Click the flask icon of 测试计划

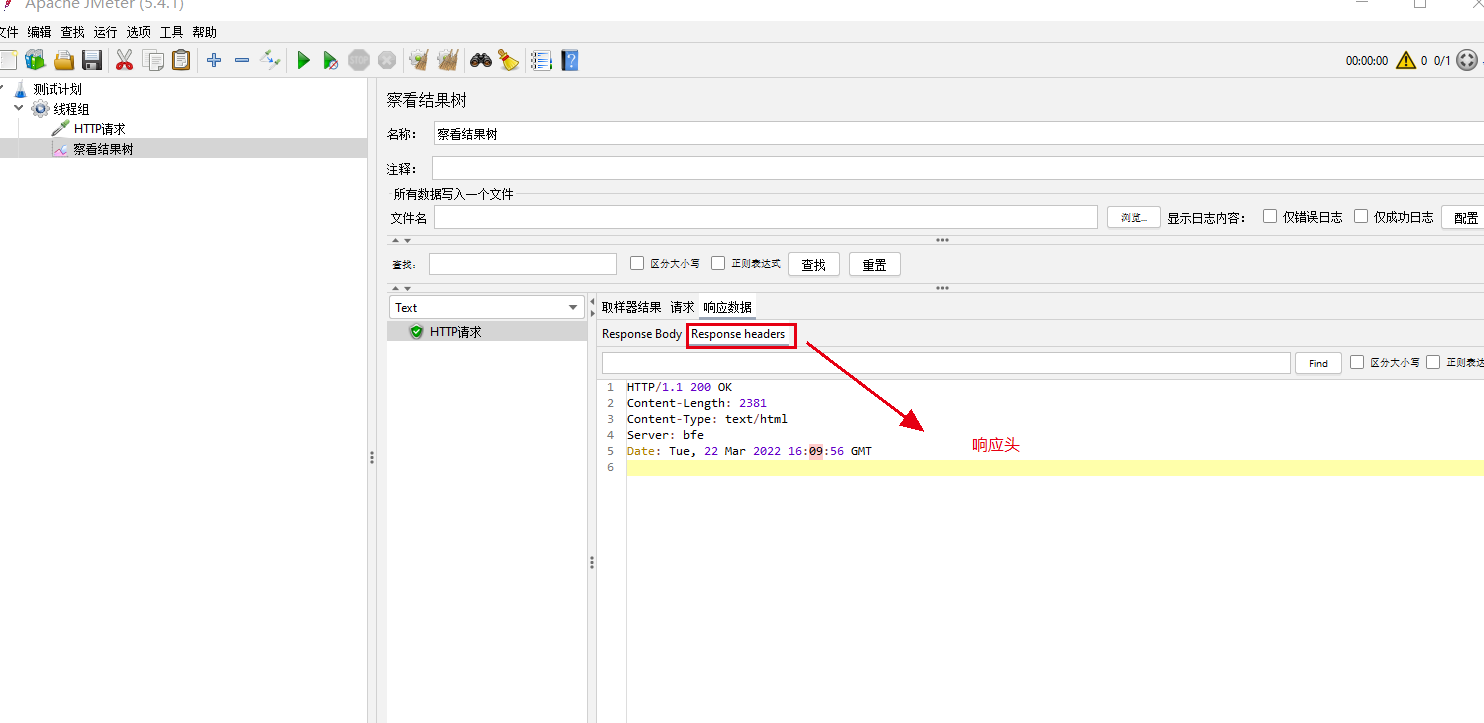[20, 89]
